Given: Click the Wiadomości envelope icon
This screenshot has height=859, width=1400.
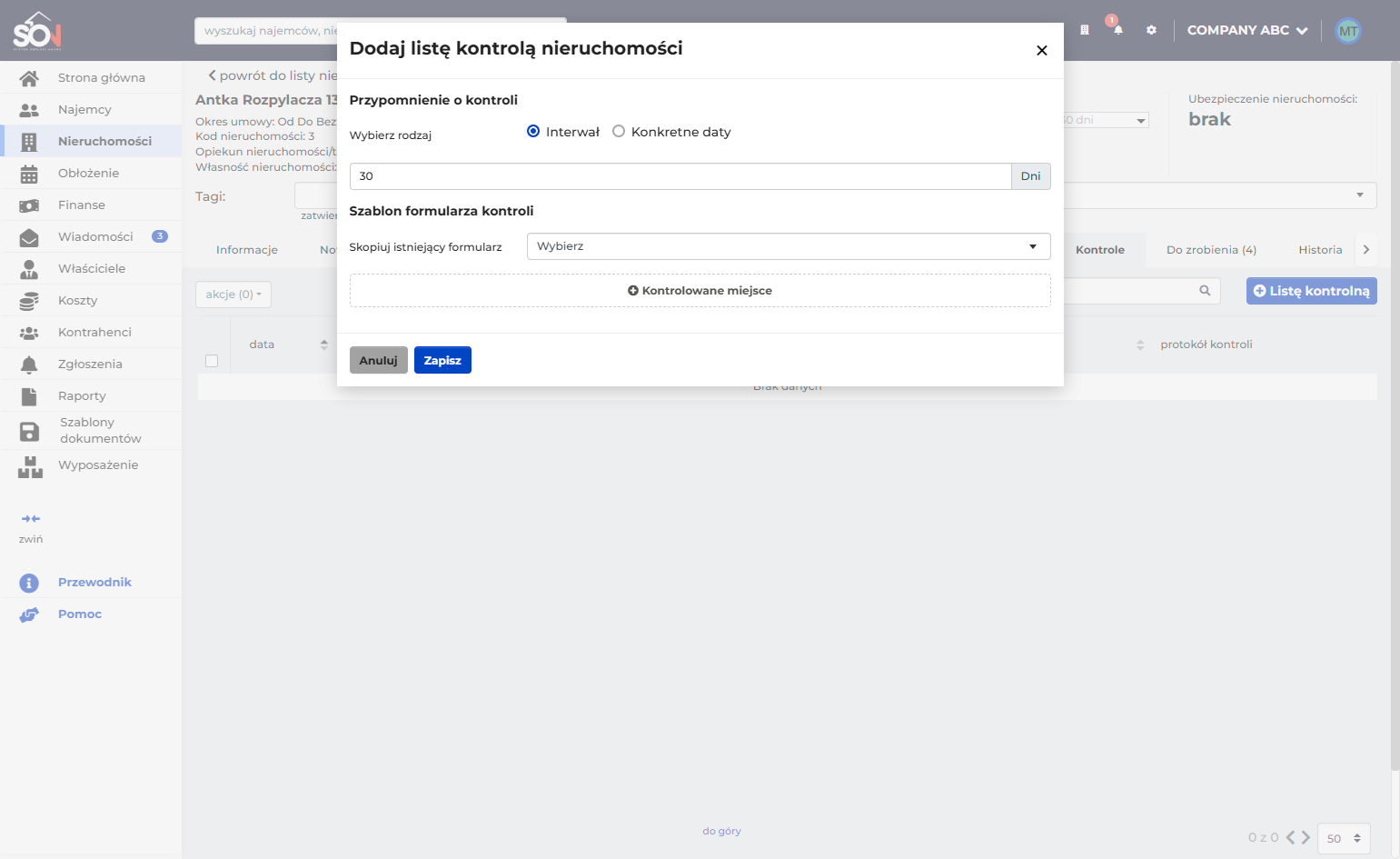Looking at the screenshot, I should 29,237.
